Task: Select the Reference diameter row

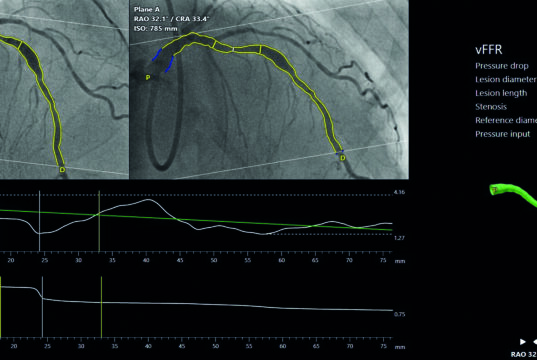Action: pos(506,121)
